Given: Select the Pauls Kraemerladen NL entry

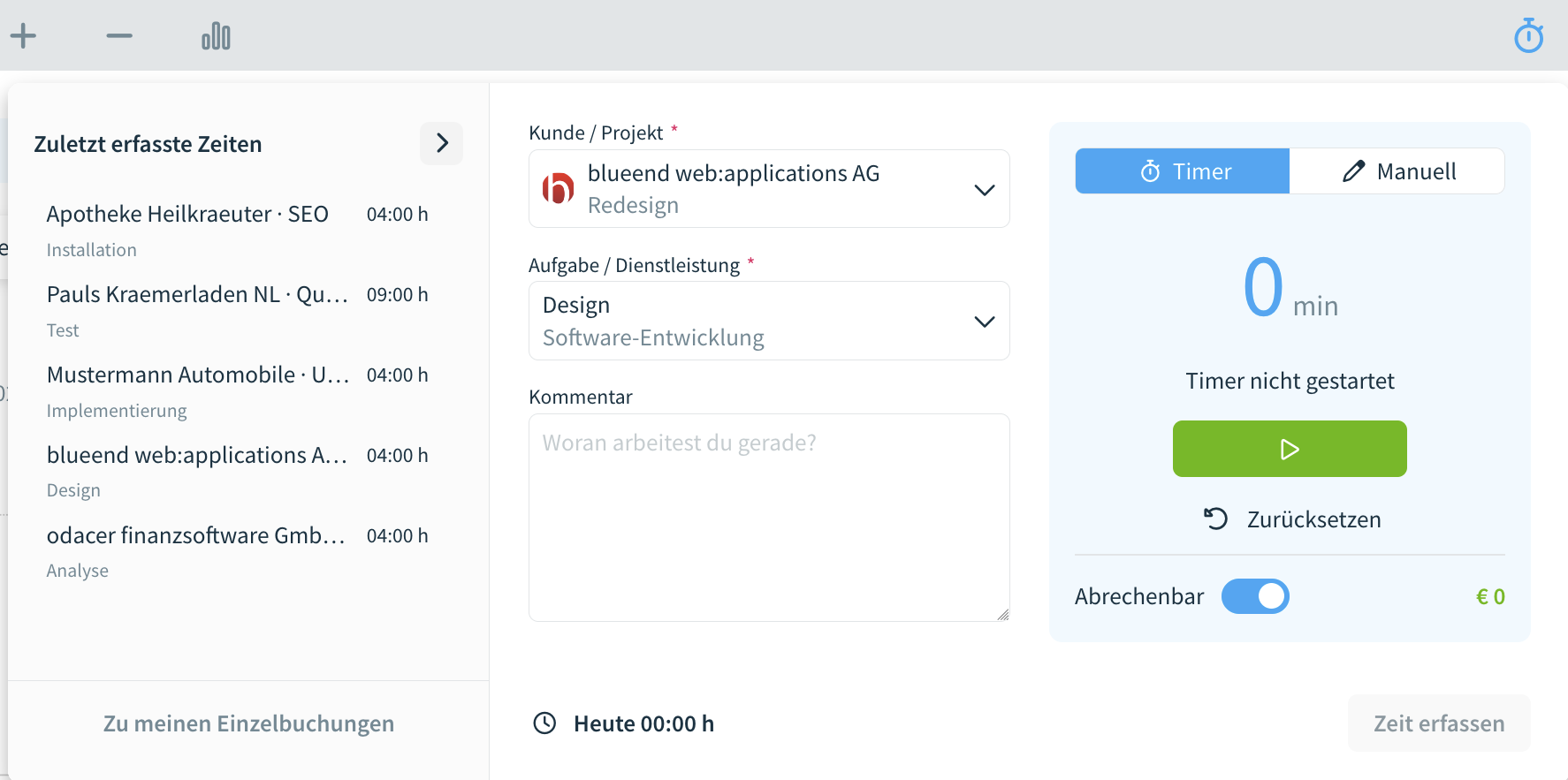Looking at the screenshot, I should pos(237,310).
